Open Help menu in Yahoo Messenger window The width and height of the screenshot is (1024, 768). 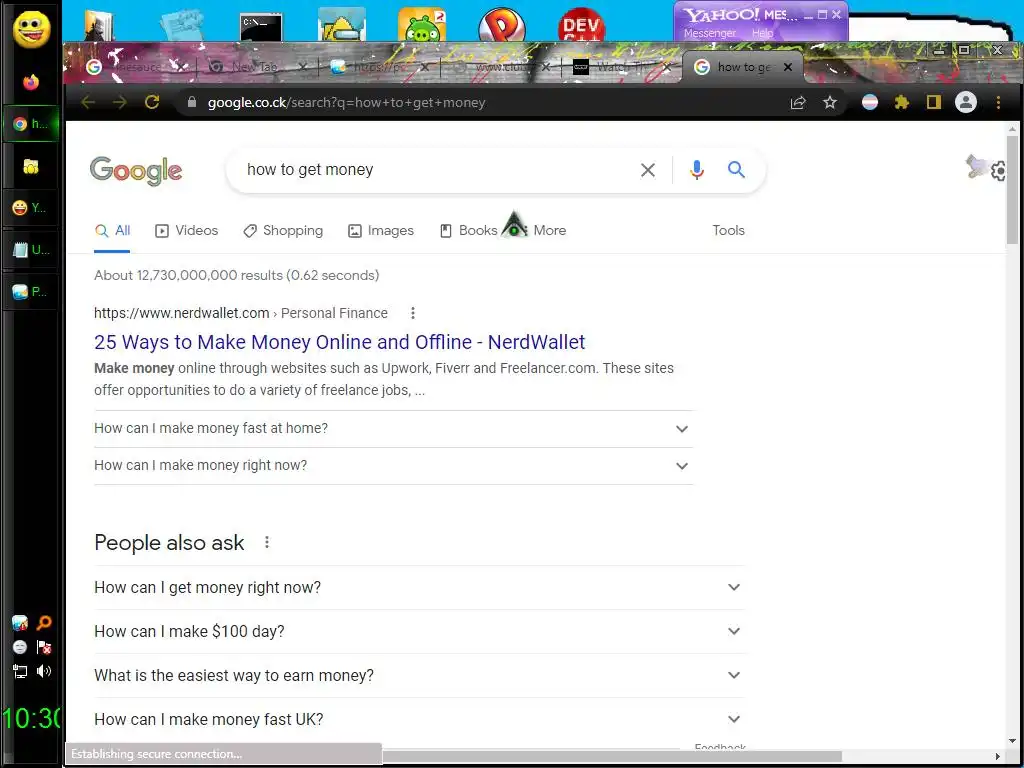coord(762,33)
